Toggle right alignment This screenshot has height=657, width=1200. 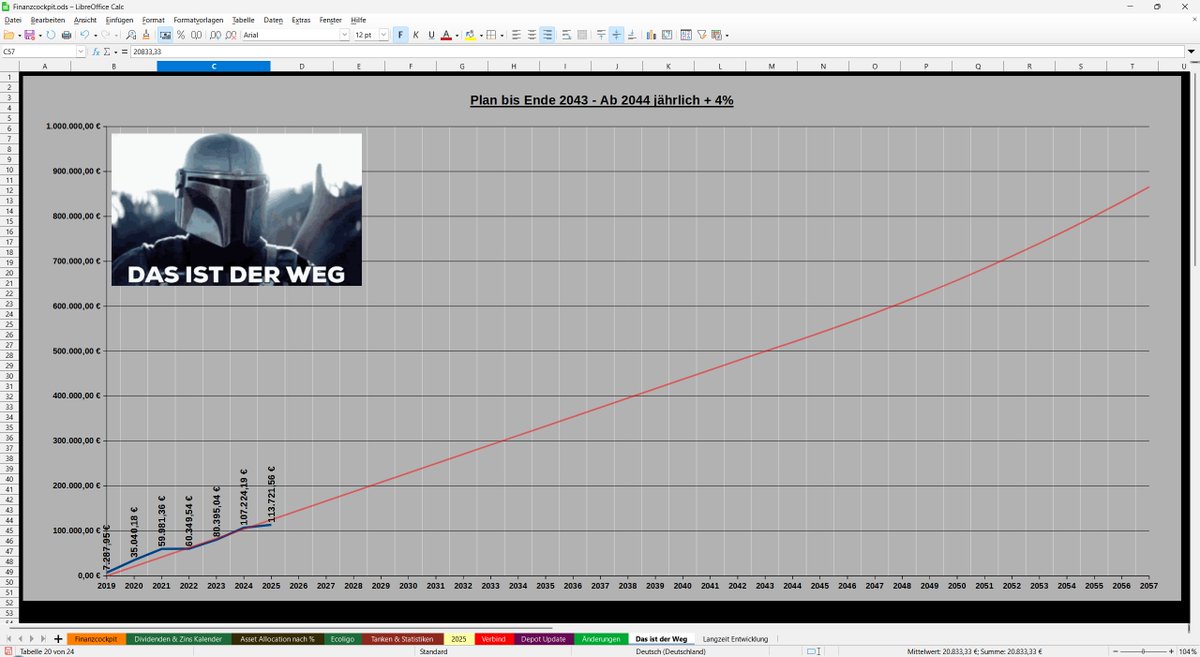pyautogui.click(x=547, y=35)
